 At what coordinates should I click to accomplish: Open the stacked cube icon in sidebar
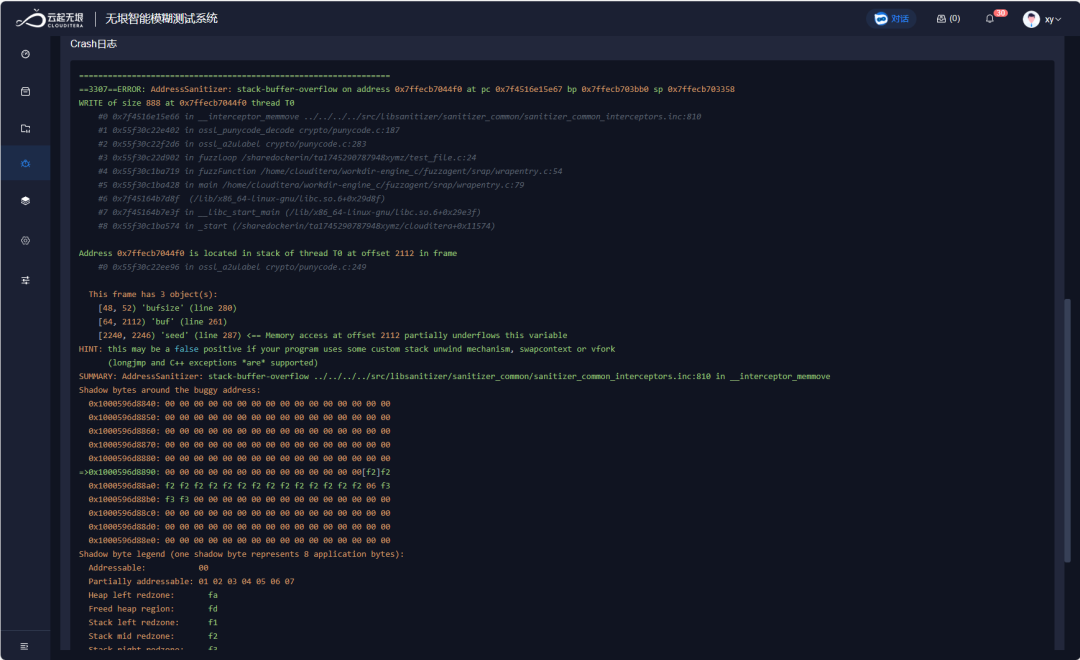25,201
